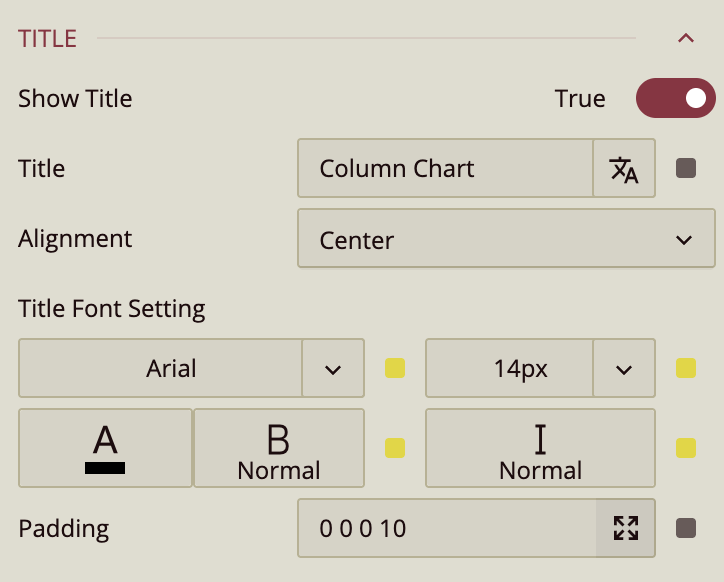
Task: Set font weight via the B button
Action: pos(279,448)
